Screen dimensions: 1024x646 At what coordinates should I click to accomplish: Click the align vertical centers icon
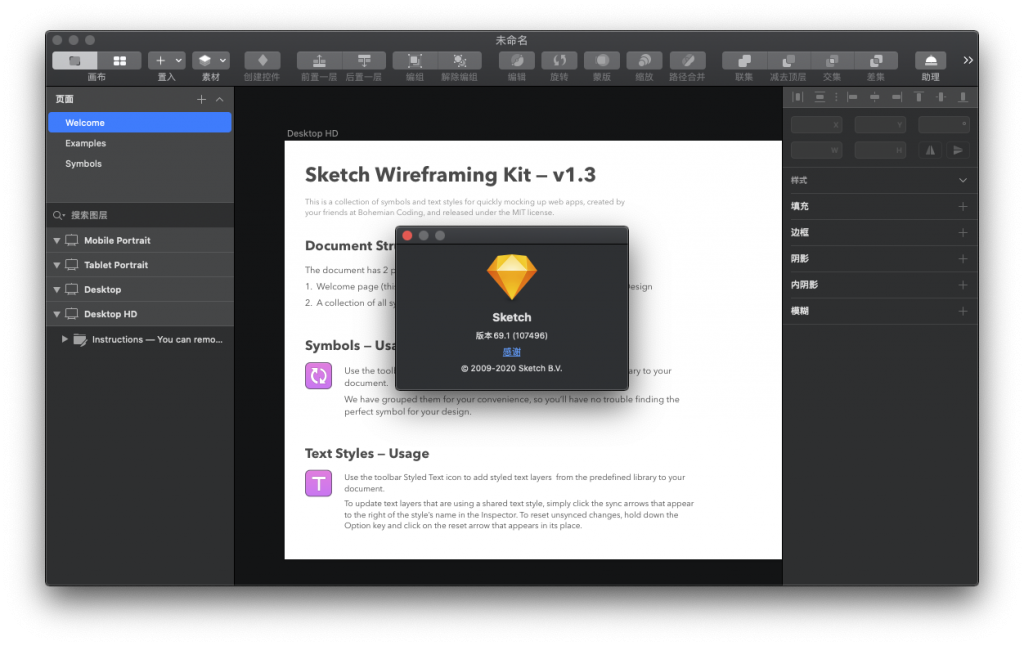click(940, 97)
